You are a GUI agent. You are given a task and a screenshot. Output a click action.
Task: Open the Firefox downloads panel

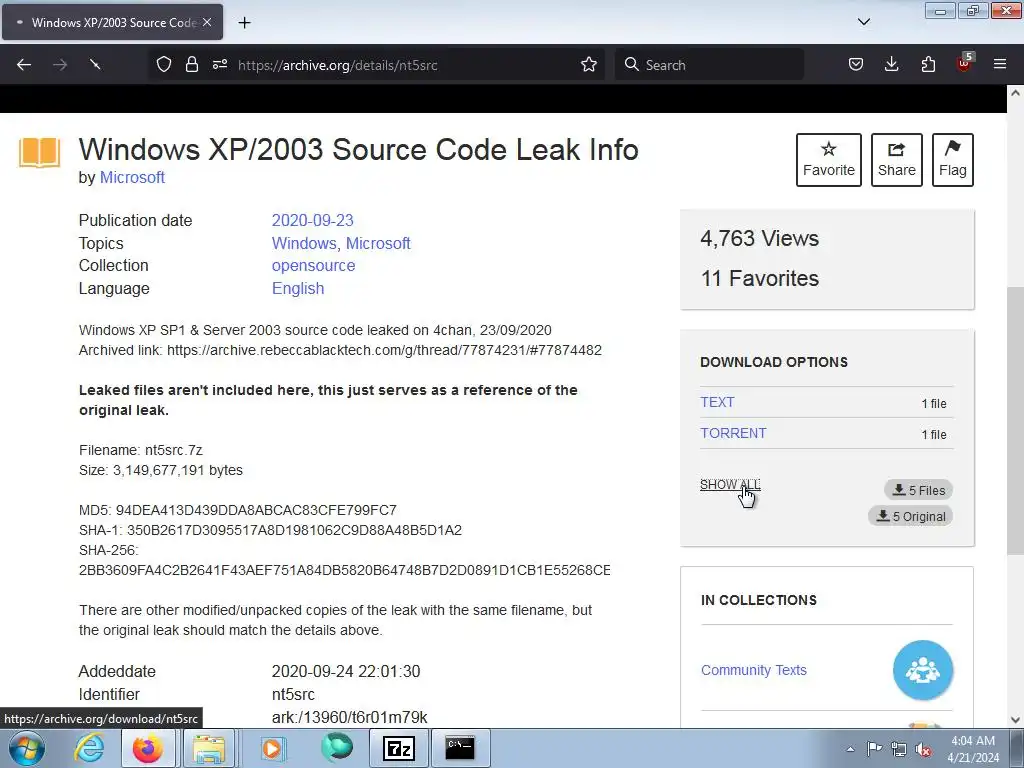(891, 65)
